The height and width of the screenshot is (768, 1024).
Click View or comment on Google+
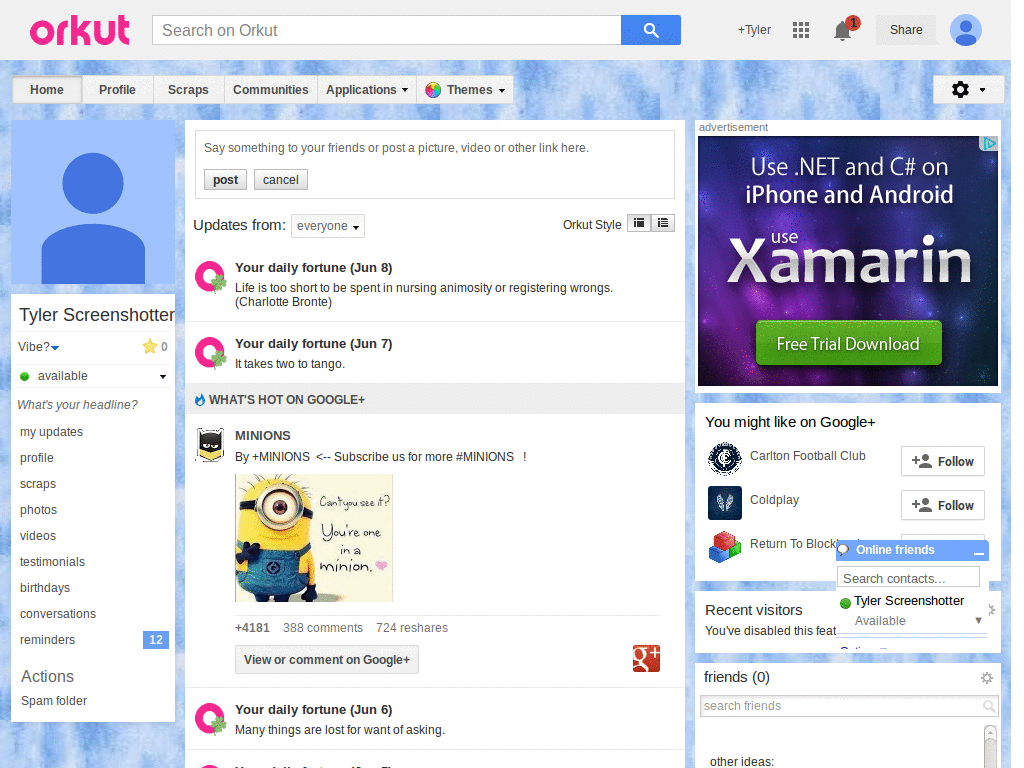tap(327, 660)
